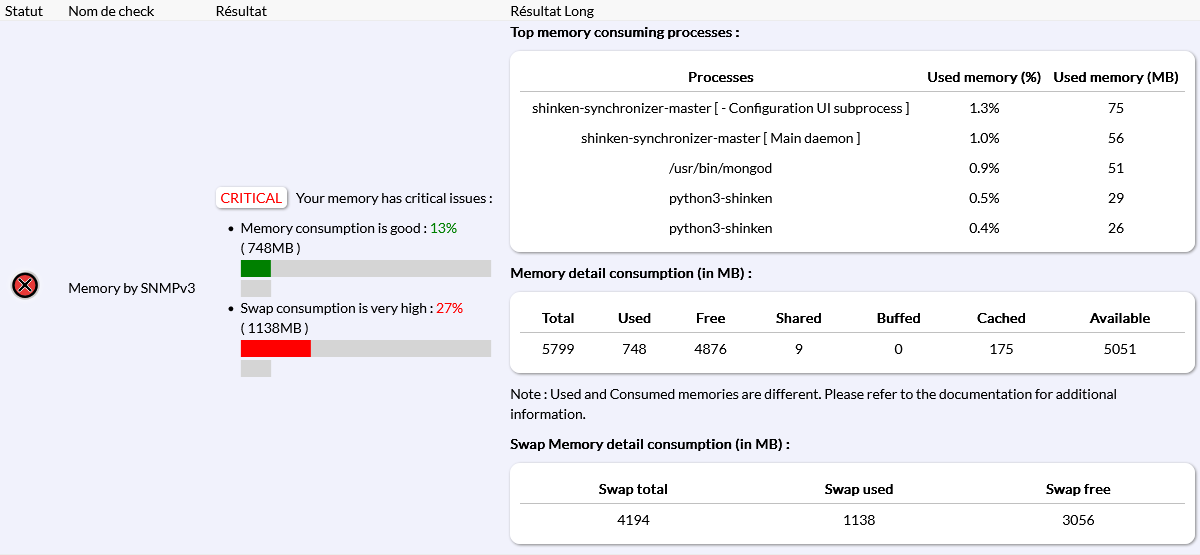Click the Résultat column header

coord(241,11)
